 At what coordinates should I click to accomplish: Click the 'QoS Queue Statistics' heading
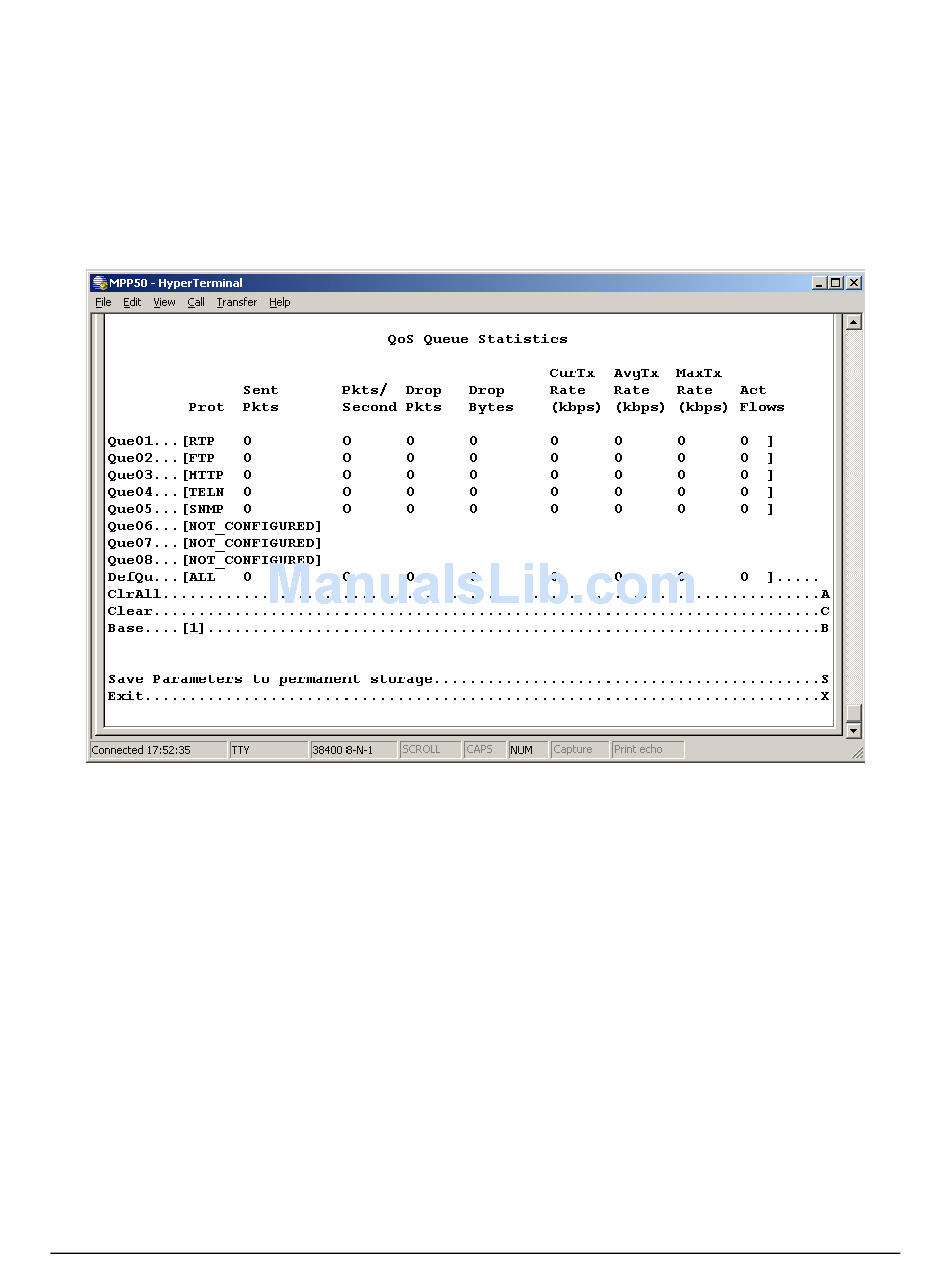pyautogui.click(x=478, y=339)
